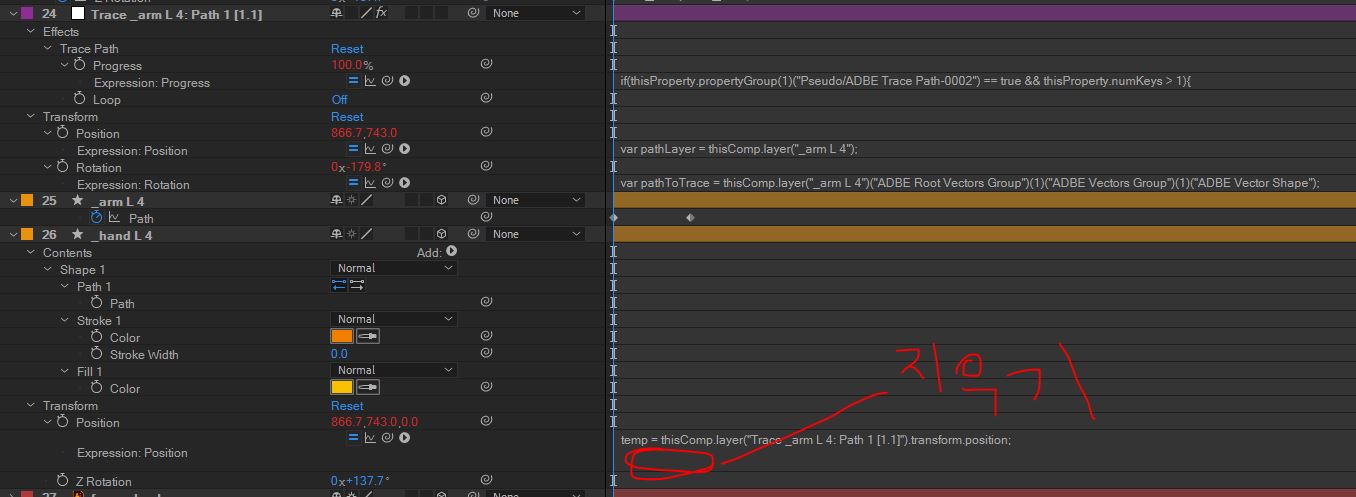Click the orange Stroke 1 color swatch
The image size is (1356, 497).
tap(342, 337)
